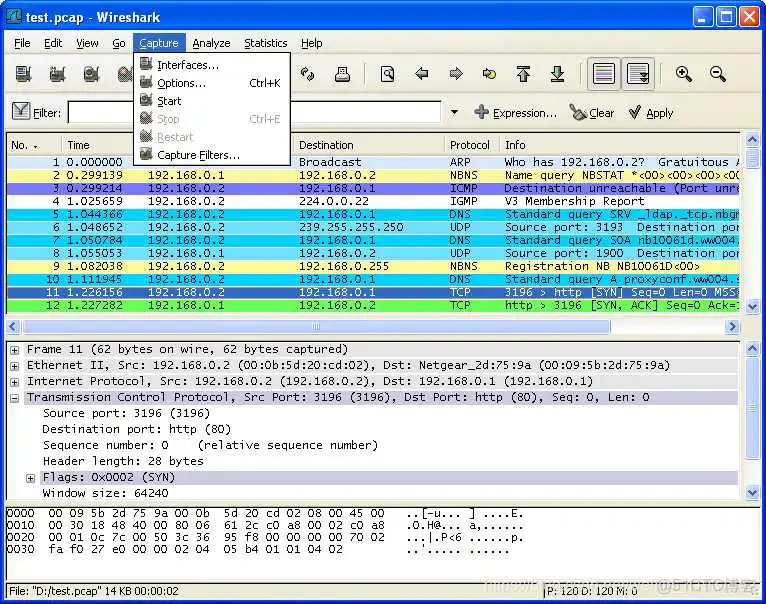This screenshot has width=766, height=604.
Task: Open the filter history dropdown arrow
Action: click(x=454, y=112)
